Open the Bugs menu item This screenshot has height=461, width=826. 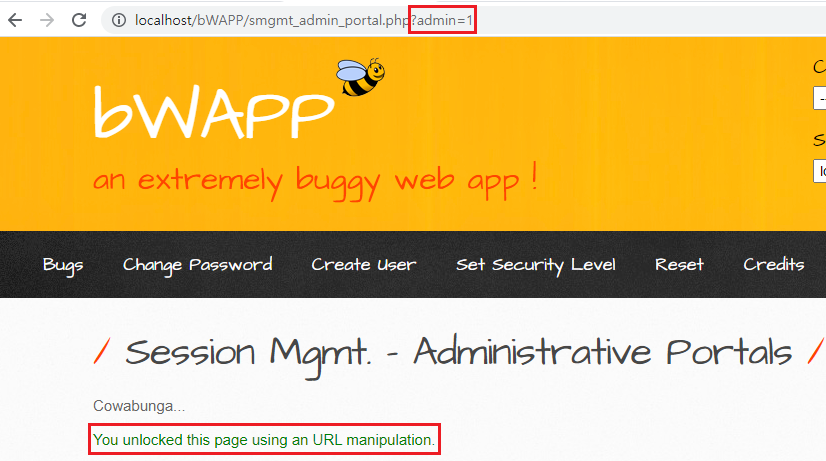click(x=63, y=265)
